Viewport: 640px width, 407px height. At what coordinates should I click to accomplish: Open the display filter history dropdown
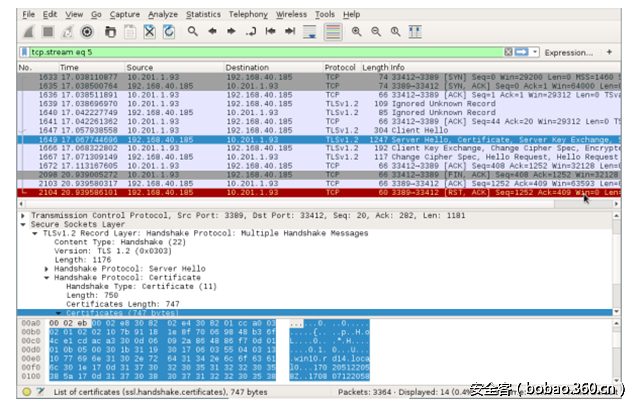535,52
